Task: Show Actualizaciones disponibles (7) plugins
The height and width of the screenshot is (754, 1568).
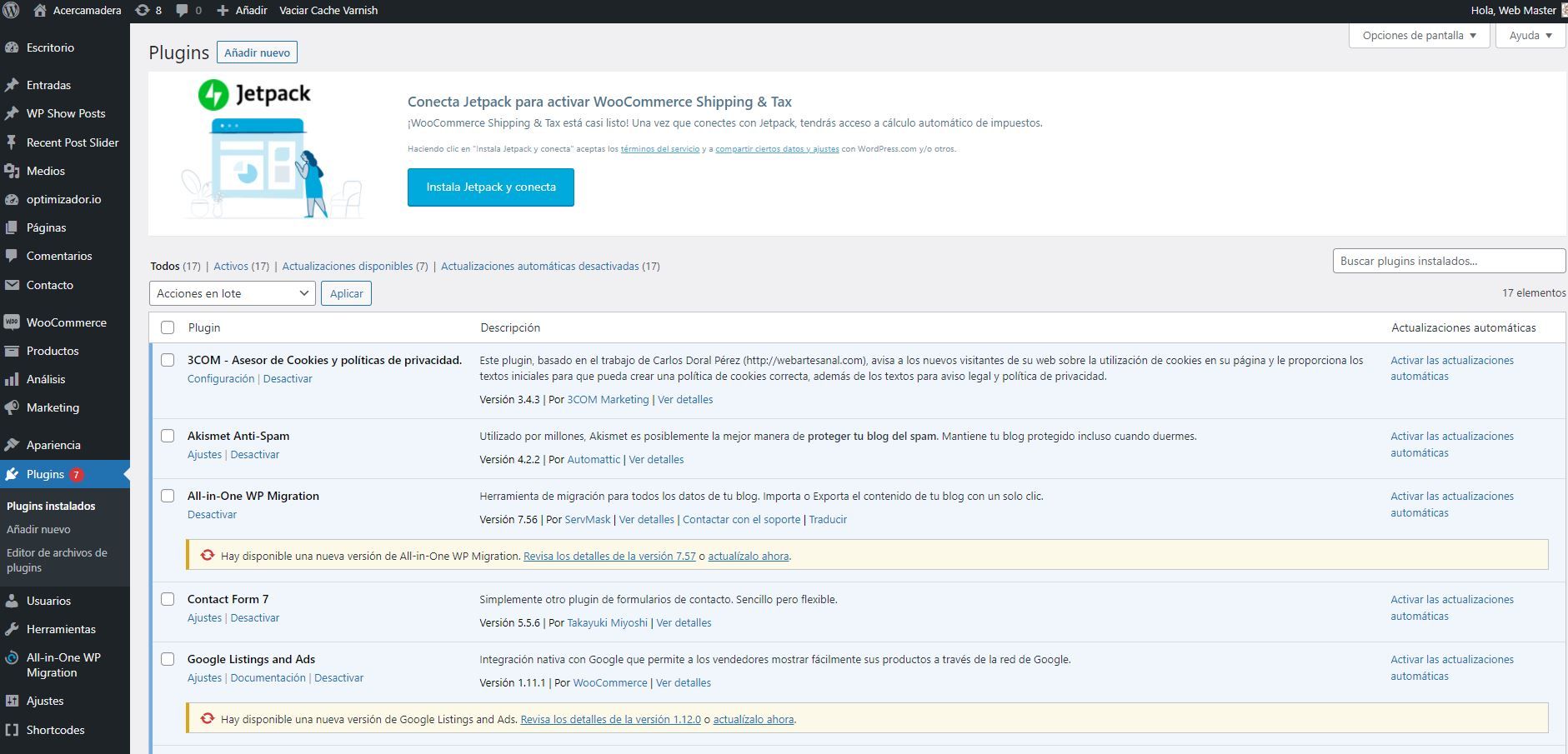Action: [x=355, y=266]
